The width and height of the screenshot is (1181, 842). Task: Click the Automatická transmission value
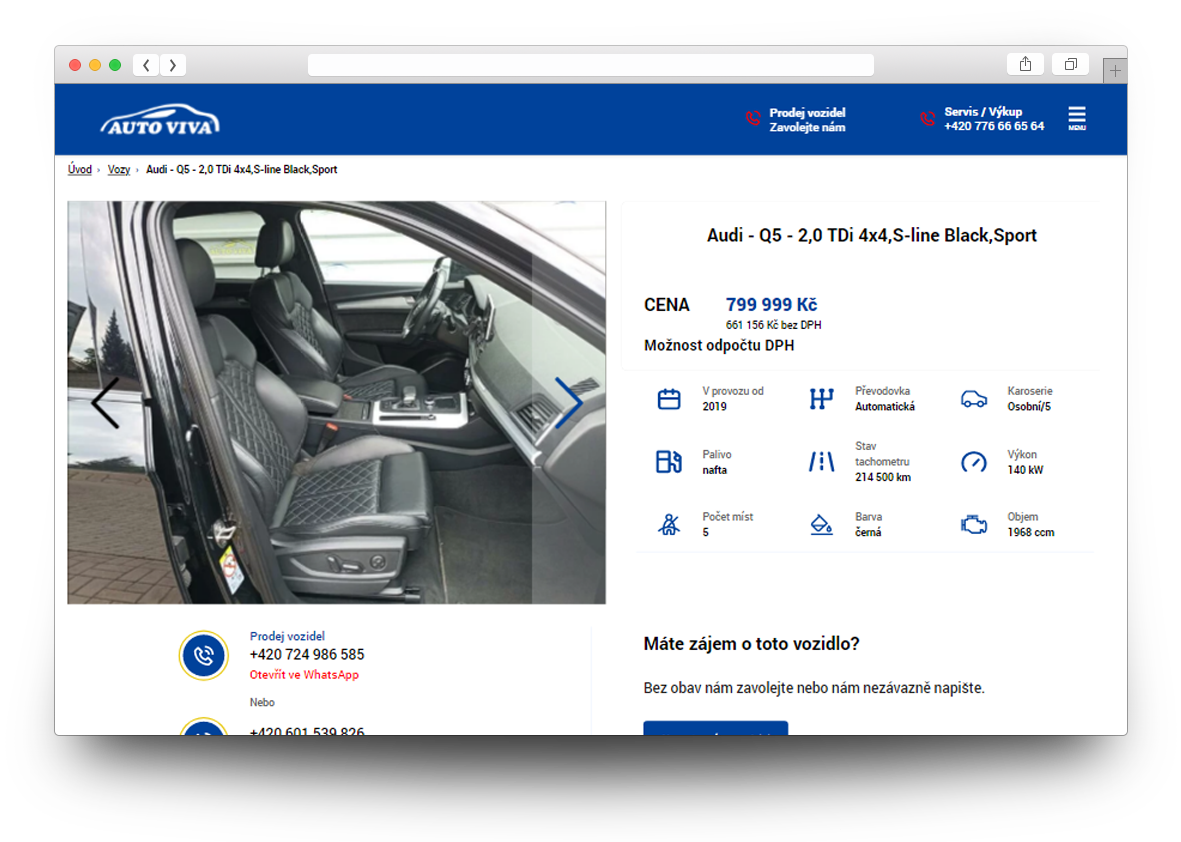885,407
